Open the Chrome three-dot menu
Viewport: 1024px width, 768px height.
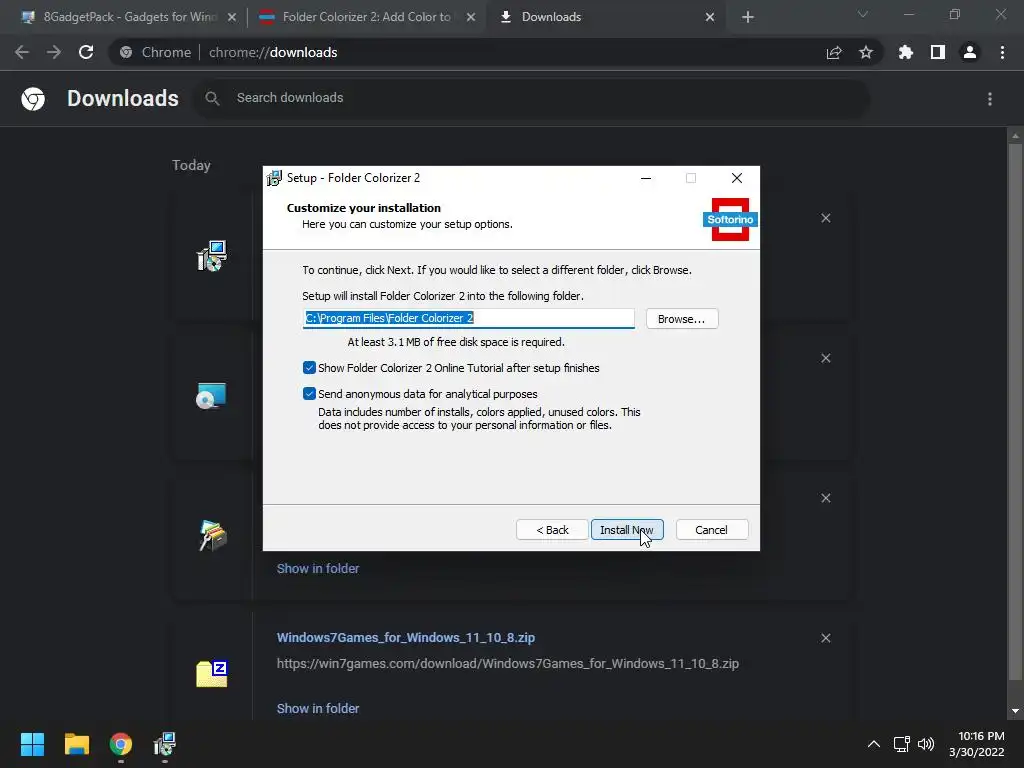(x=1002, y=52)
